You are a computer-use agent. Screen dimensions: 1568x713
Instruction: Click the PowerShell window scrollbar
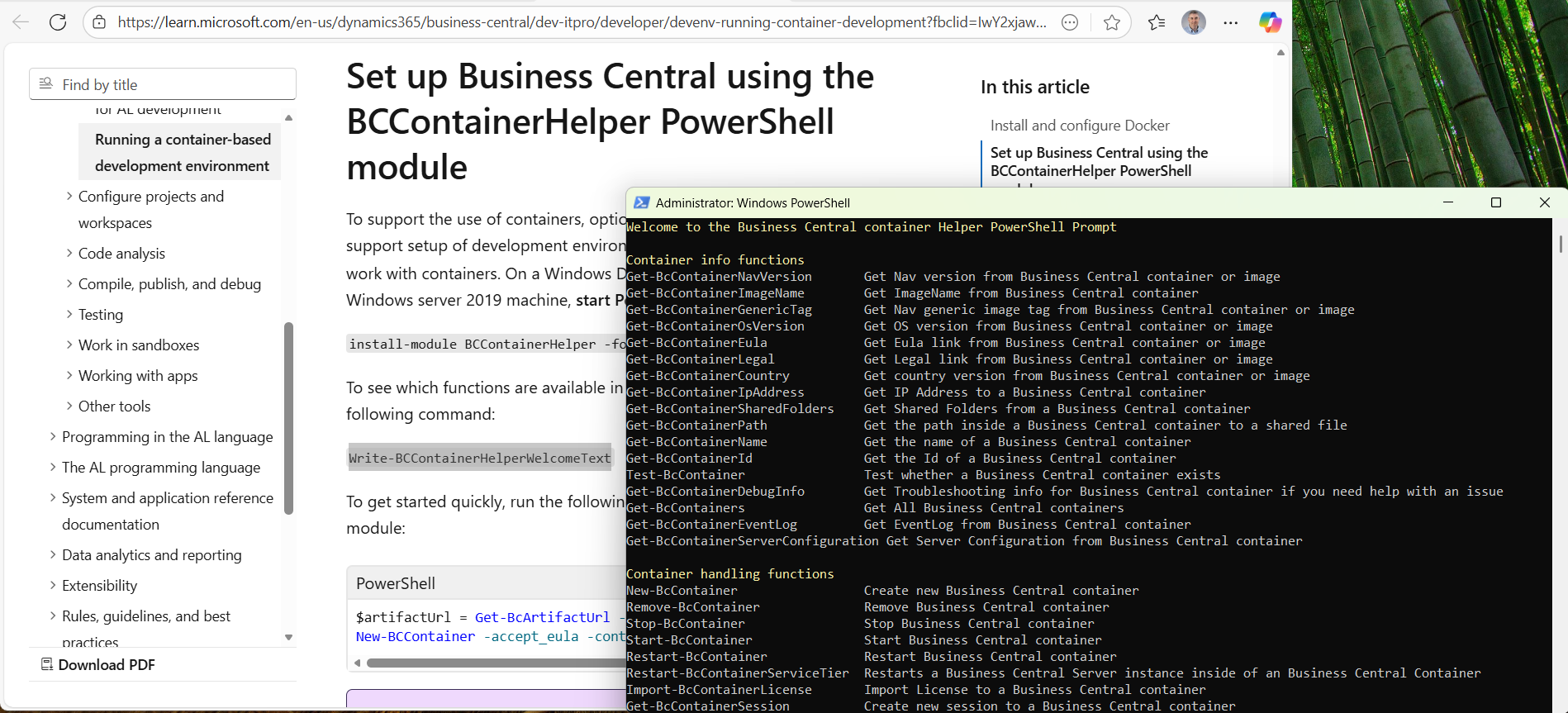tap(1561, 244)
